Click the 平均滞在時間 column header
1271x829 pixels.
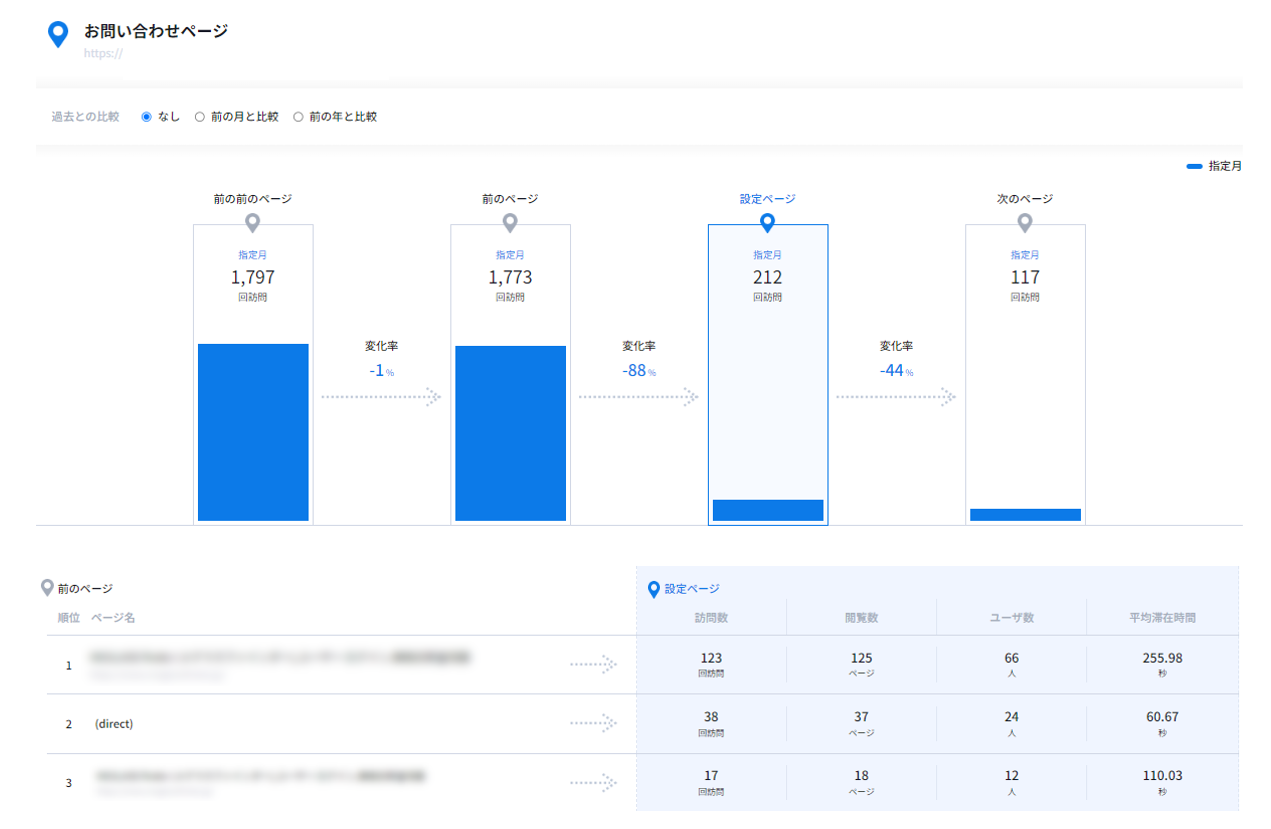[x=1162, y=617]
